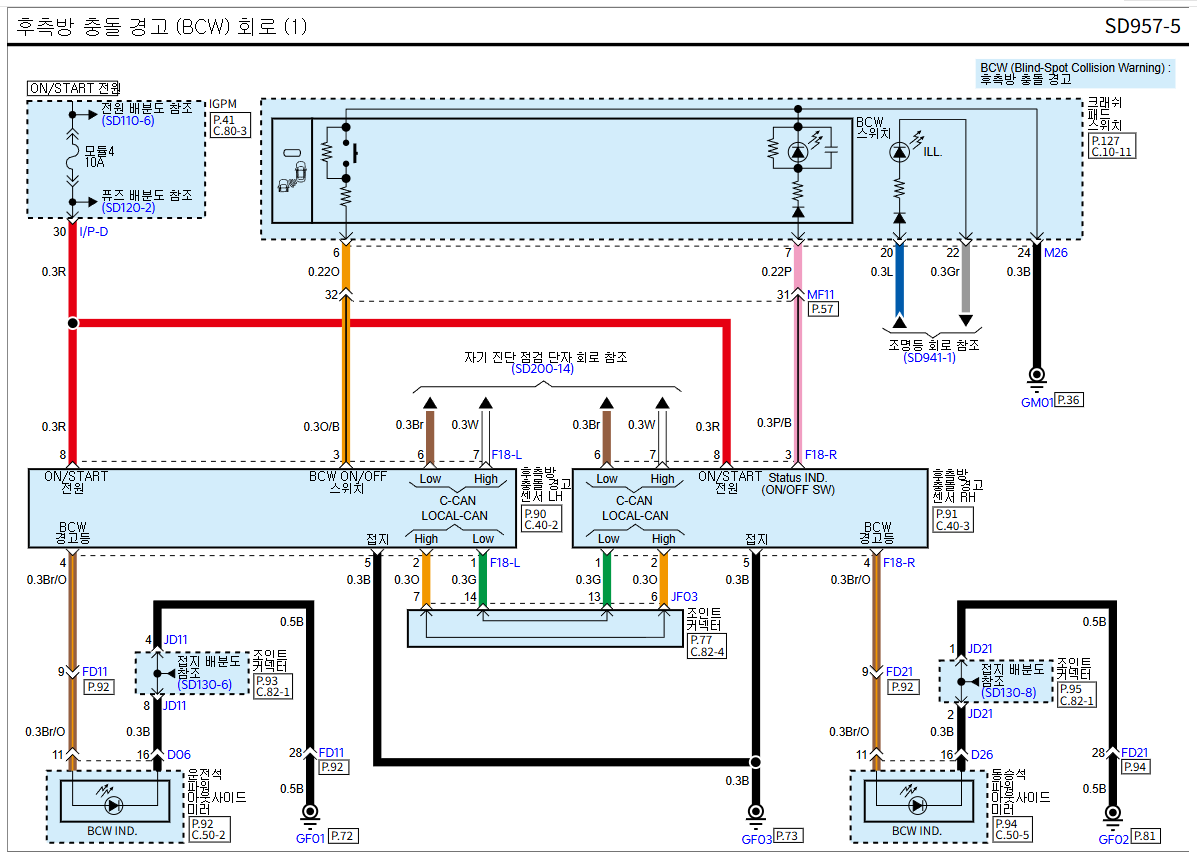Viewport: 1197px width, 858px height.
Task: Select the ILL. illumination LED symbol
Action: pyautogui.click(x=899, y=152)
